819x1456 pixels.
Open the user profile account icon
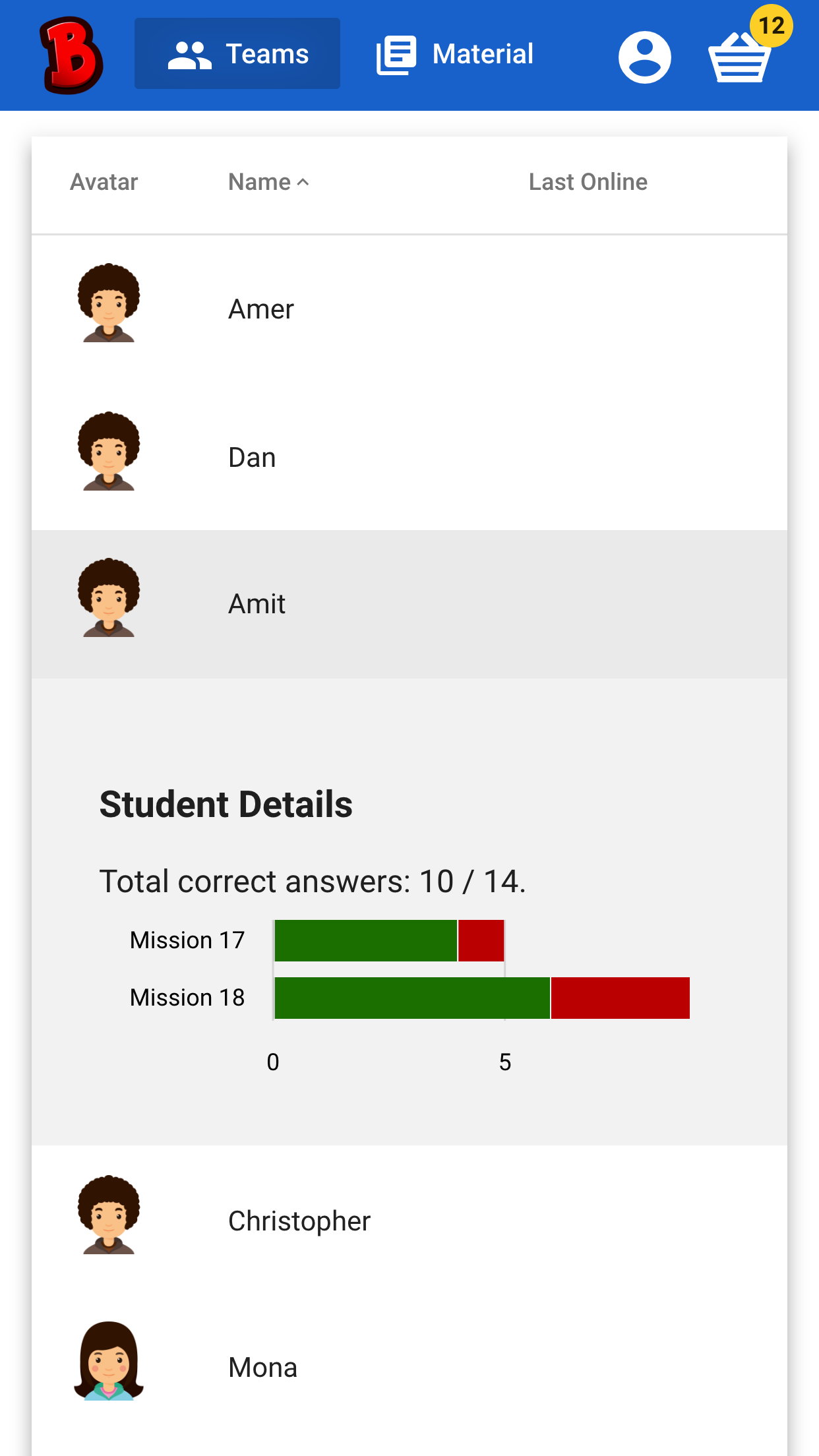tap(644, 57)
